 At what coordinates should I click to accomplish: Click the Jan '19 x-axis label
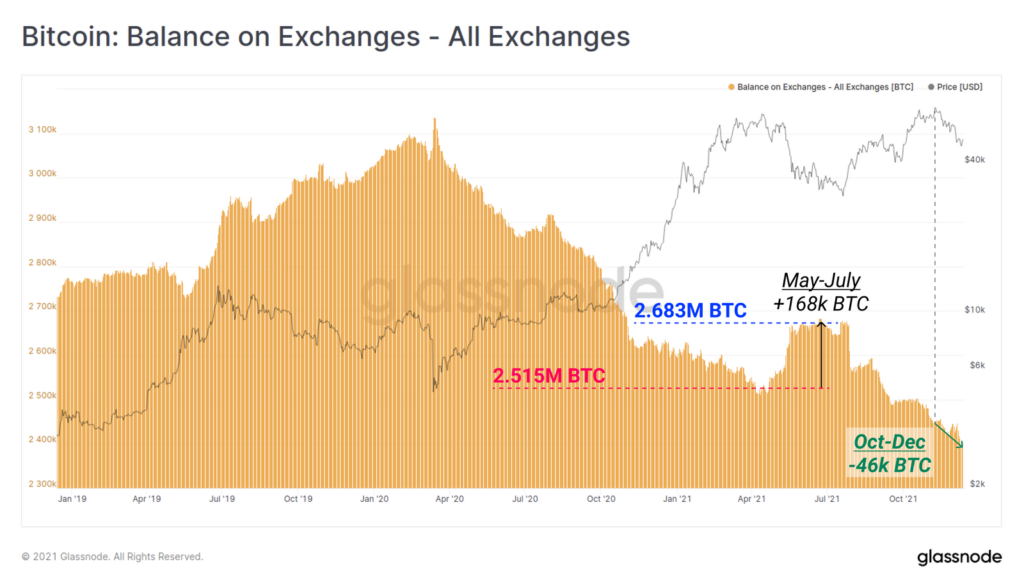click(x=71, y=497)
